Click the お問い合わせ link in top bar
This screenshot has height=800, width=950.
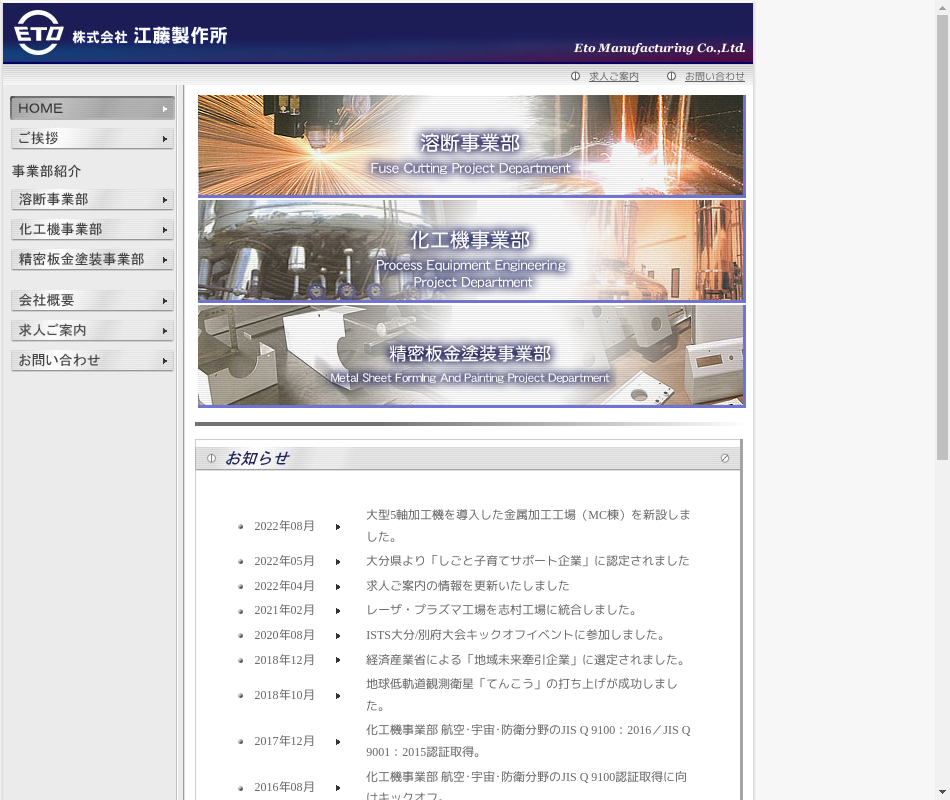click(714, 76)
